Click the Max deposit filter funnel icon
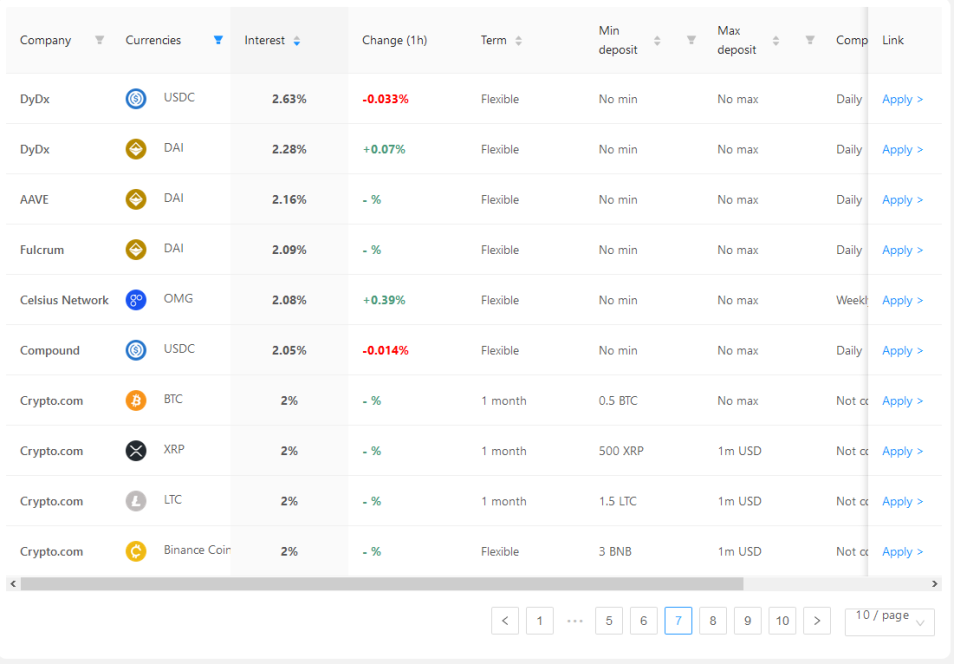954x664 pixels. pyautogui.click(x=810, y=40)
